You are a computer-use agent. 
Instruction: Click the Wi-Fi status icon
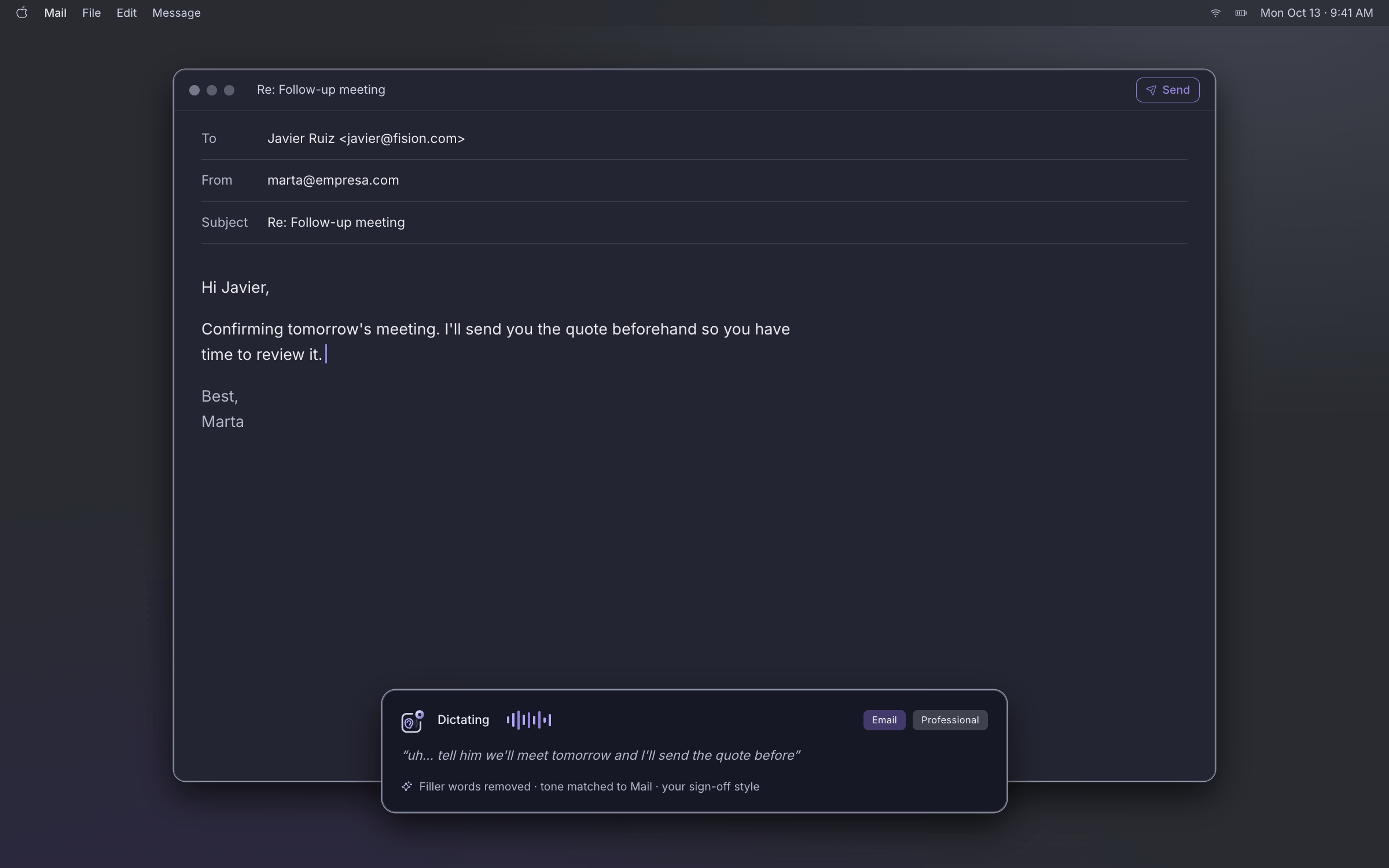pos(1215,13)
